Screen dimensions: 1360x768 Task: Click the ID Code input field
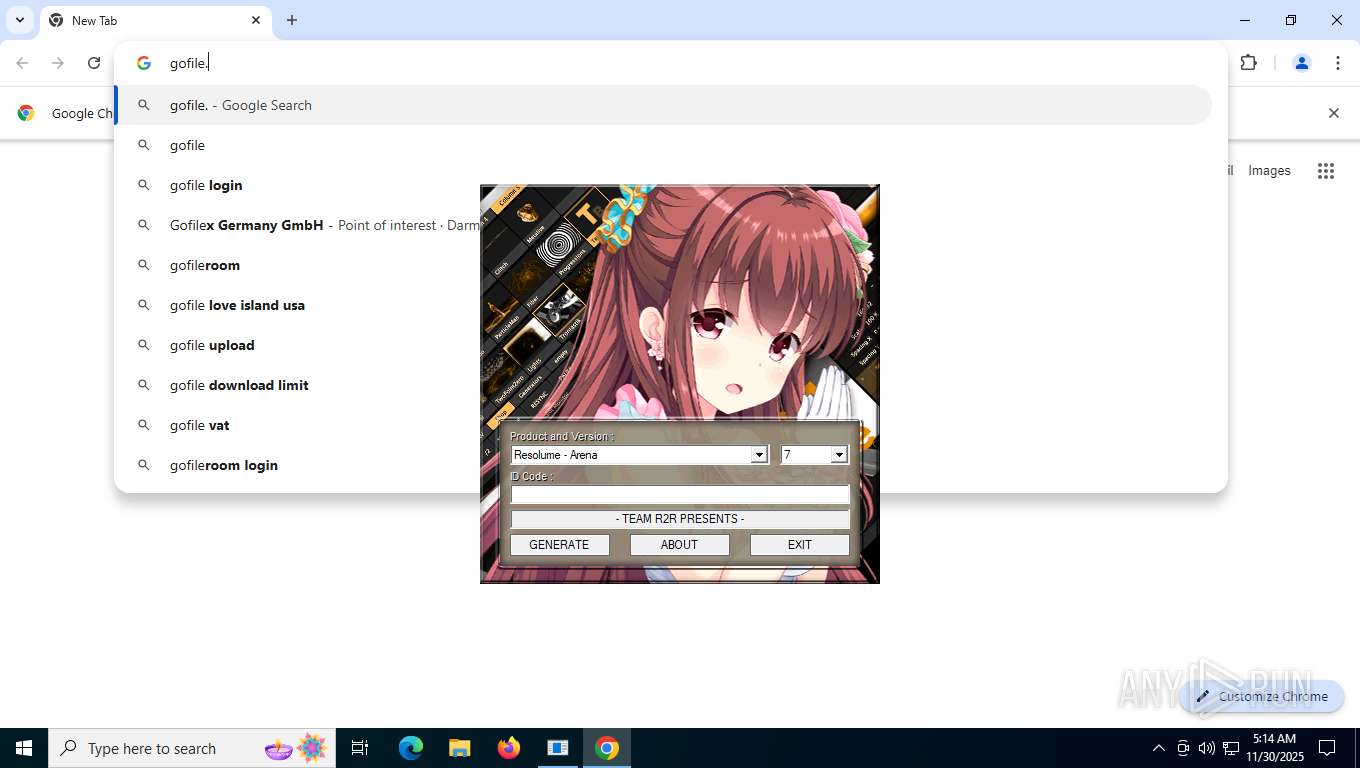pyautogui.click(x=680, y=494)
